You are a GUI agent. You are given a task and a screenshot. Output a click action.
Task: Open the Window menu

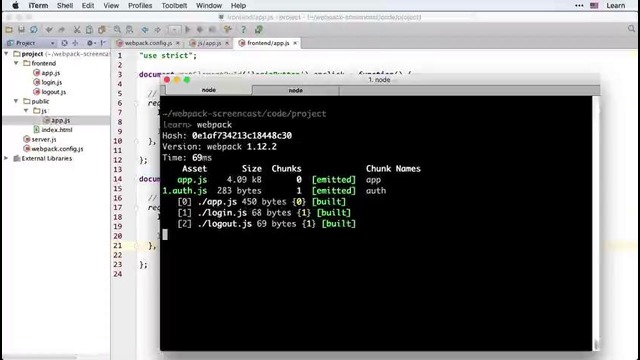[x=209, y=6]
